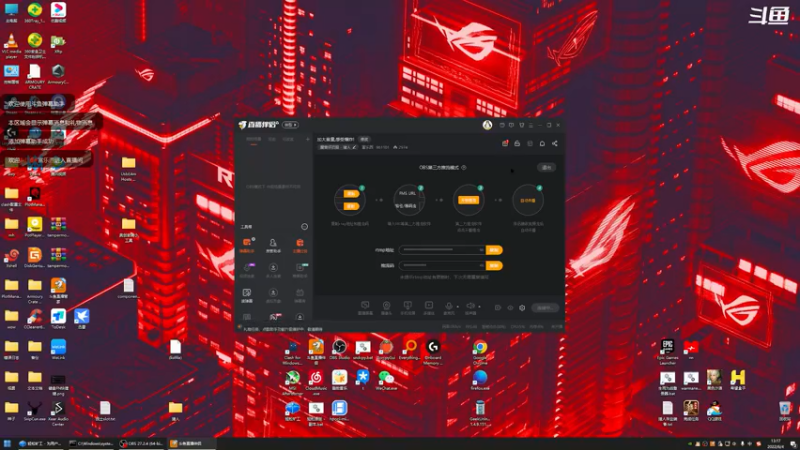The width and height of the screenshot is (800, 450).
Task: Copy the rtmp address
Action: point(494,250)
